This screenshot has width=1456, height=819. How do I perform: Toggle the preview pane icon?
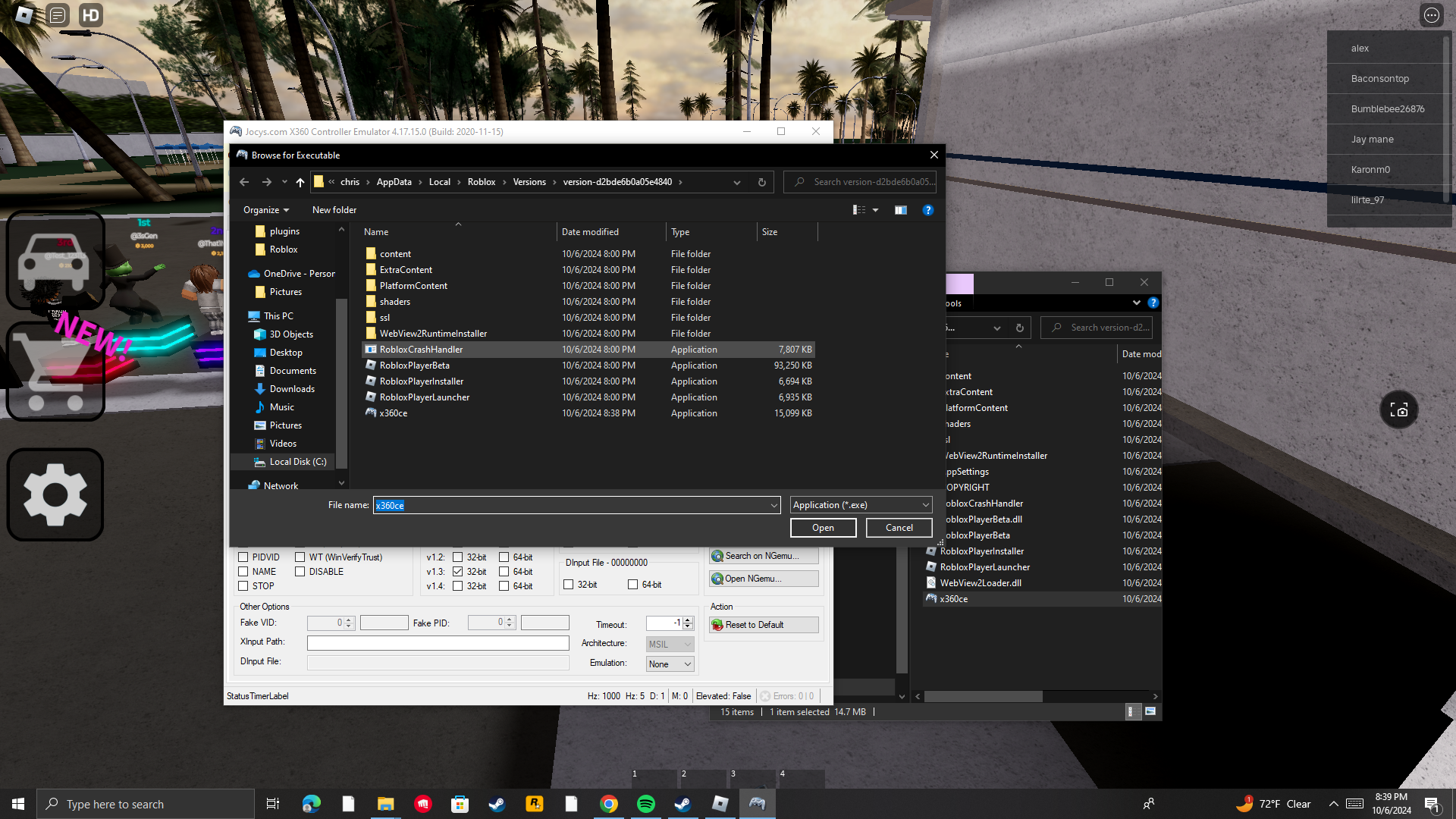pos(900,210)
